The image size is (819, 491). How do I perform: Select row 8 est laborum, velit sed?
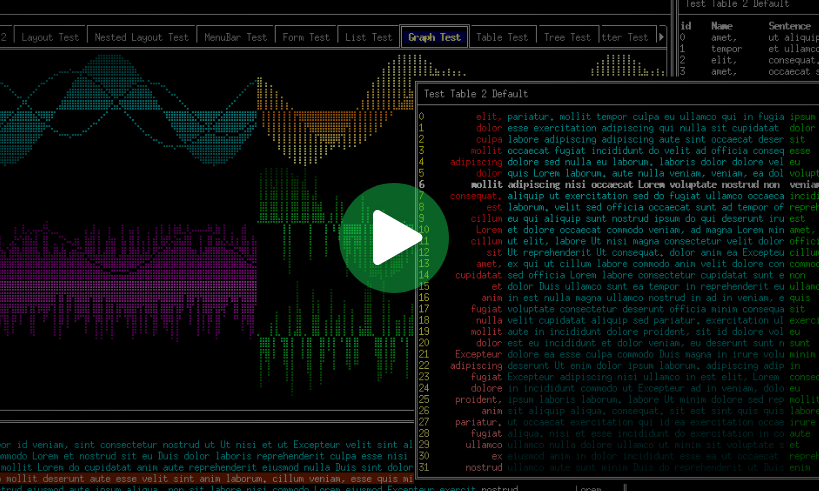(618, 207)
